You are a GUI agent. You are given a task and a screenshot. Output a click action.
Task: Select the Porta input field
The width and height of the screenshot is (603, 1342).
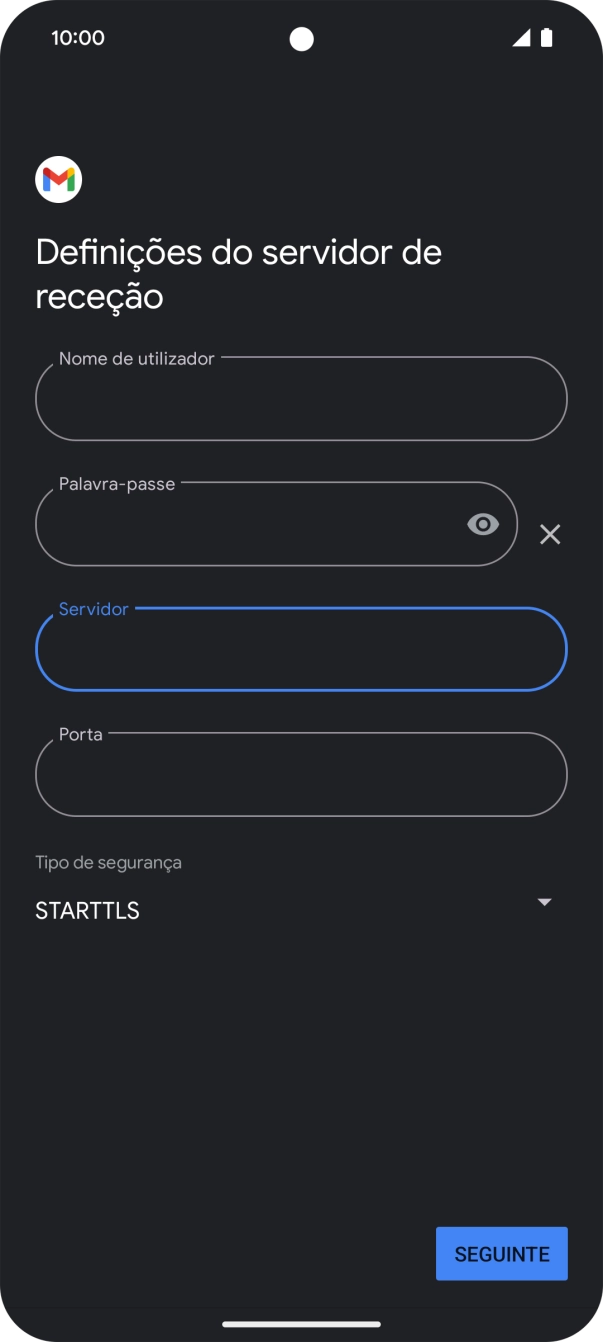300,776
